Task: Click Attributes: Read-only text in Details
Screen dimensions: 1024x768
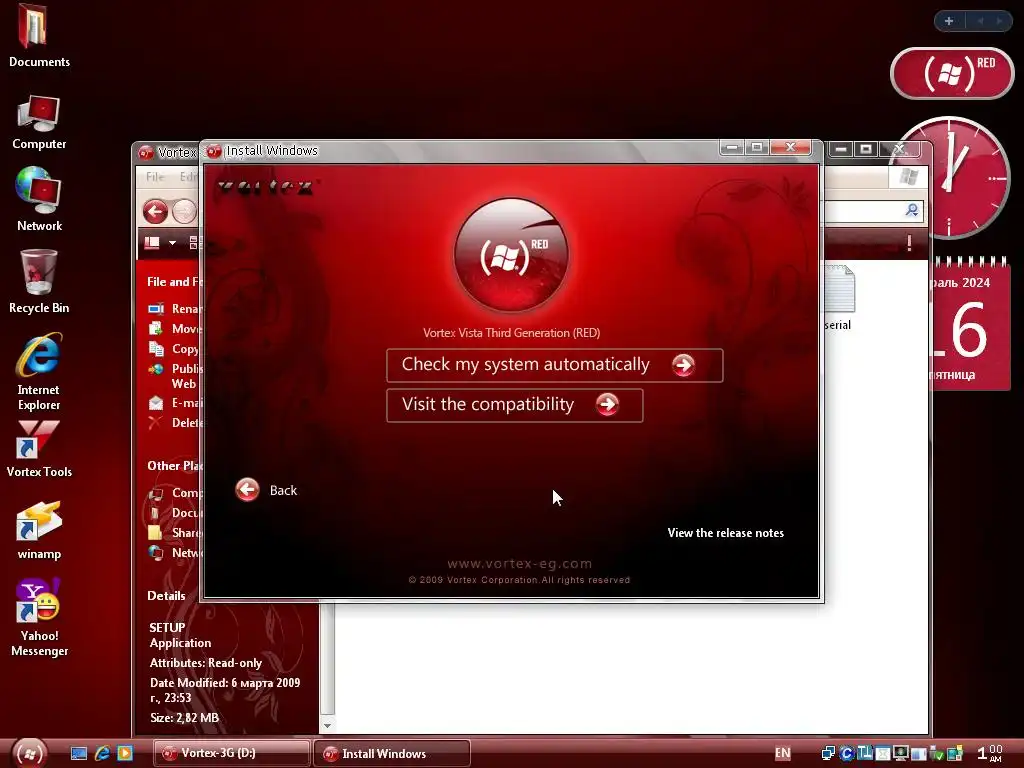Action: (206, 663)
